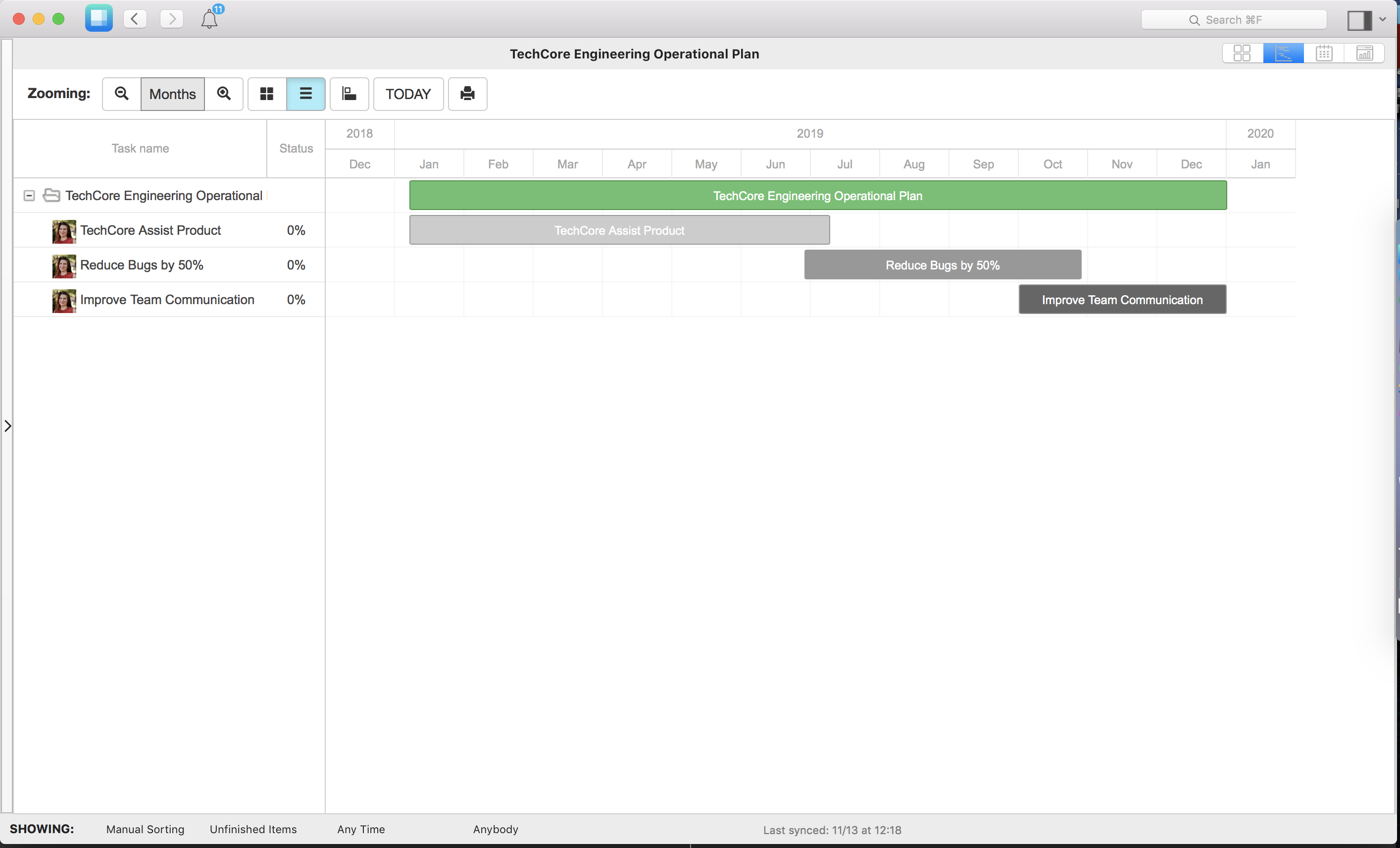Select the zoom out magnifier icon
The width and height of the screenshot is (1400, 848).
[121, 94]
